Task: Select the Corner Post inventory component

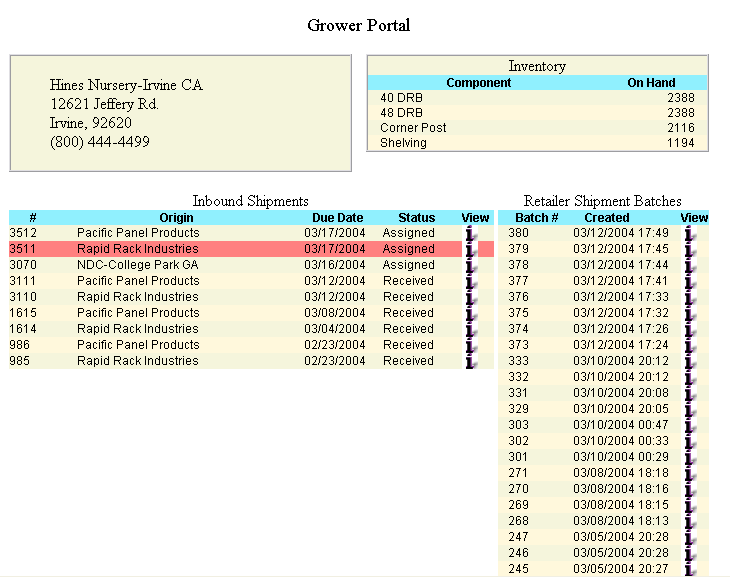Action: click(413, 128)
